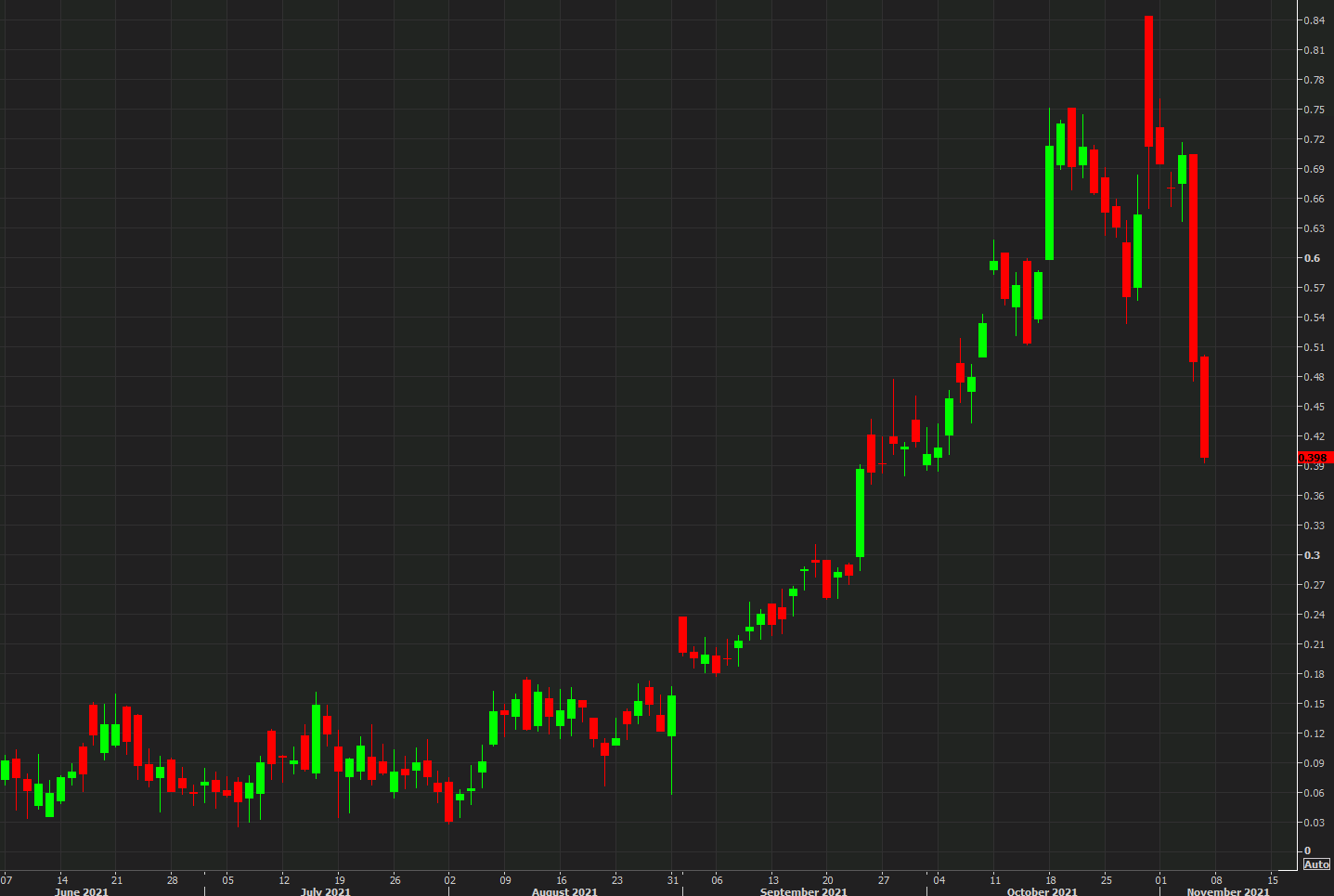Click date label 18 on time axis
The width and height of the screenshot is (1334, 896).
tap(1051, 879)
